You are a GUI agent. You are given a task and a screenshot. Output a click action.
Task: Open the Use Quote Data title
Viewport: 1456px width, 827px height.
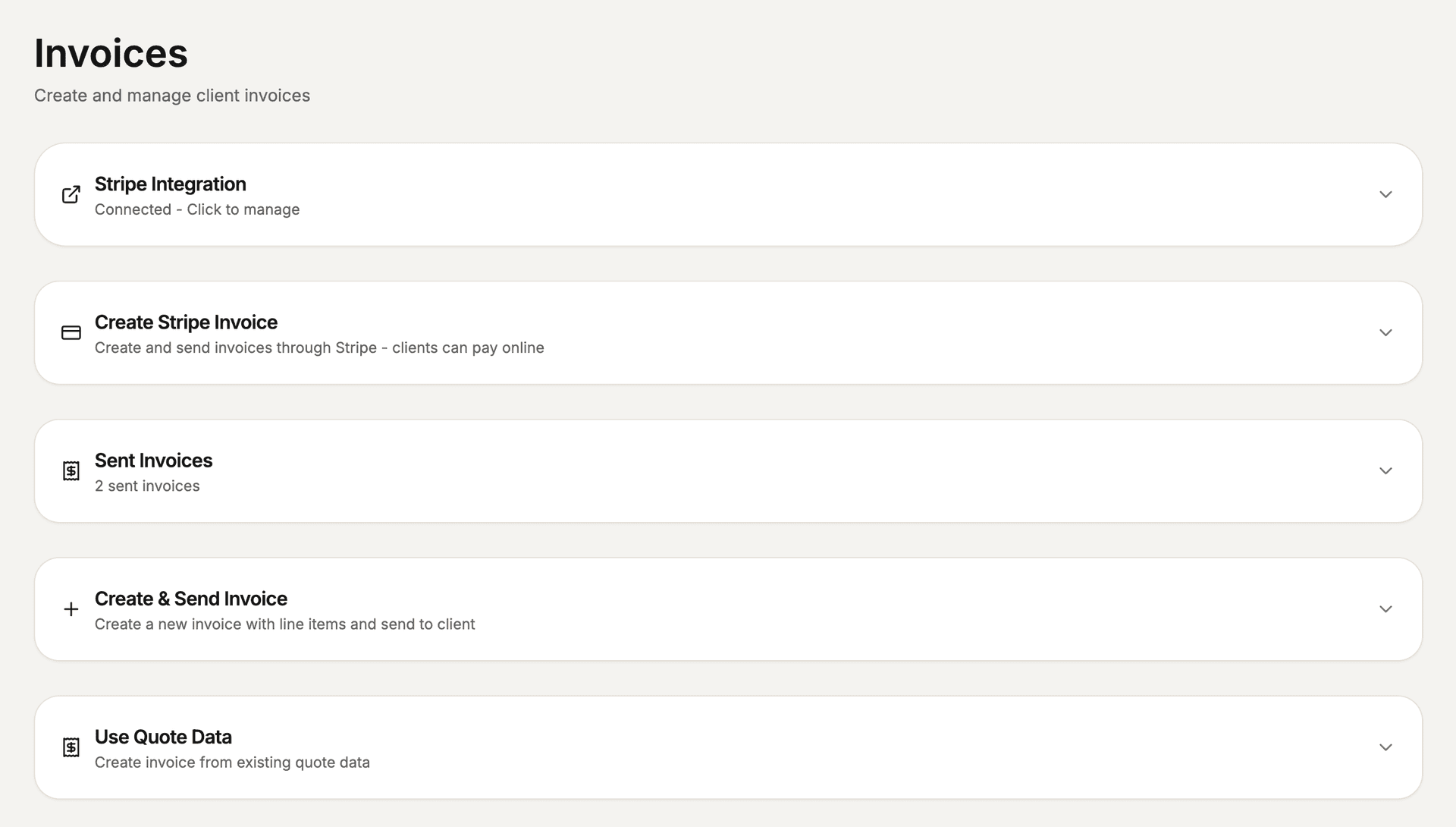point(163,737)
